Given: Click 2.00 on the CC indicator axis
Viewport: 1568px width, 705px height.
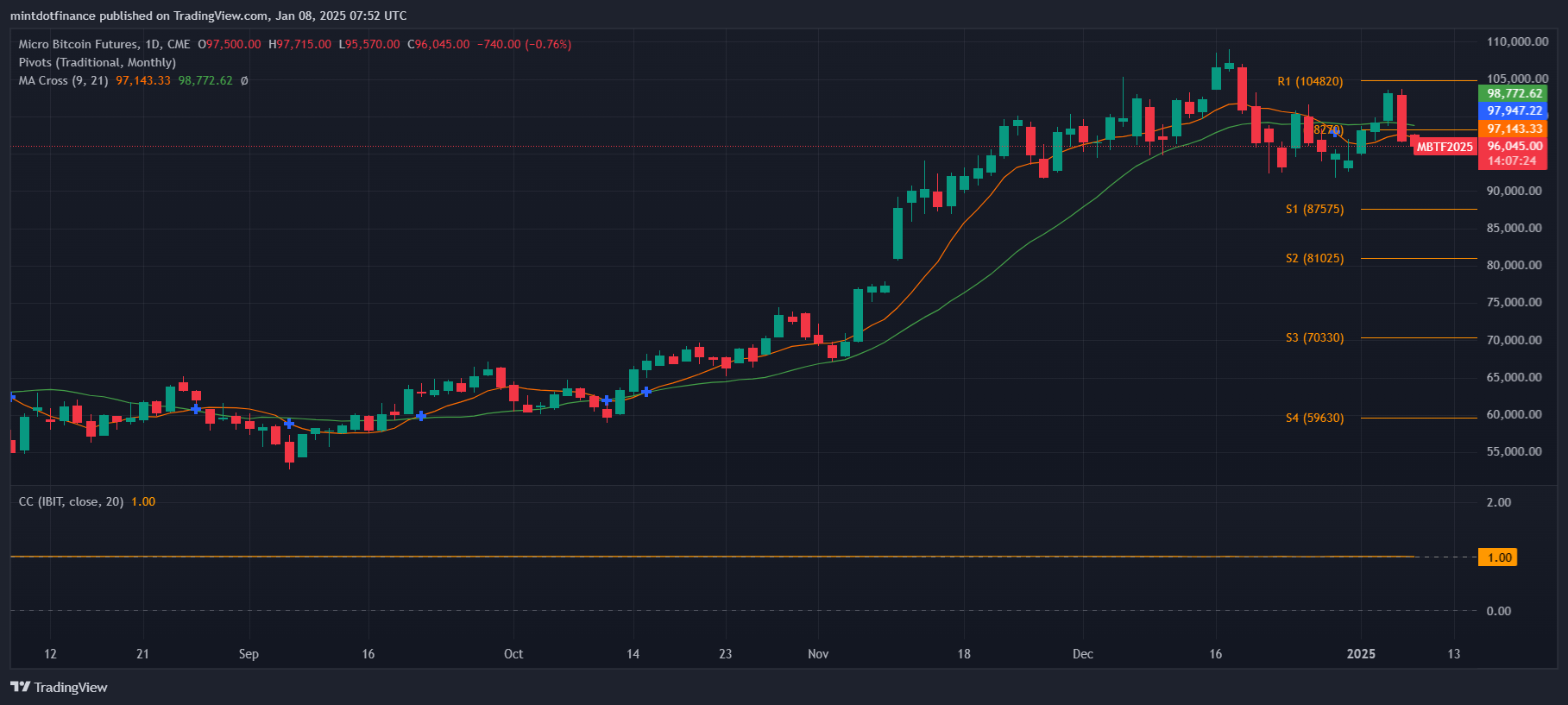Looking at the screenshot, I should click(1499, 502).
